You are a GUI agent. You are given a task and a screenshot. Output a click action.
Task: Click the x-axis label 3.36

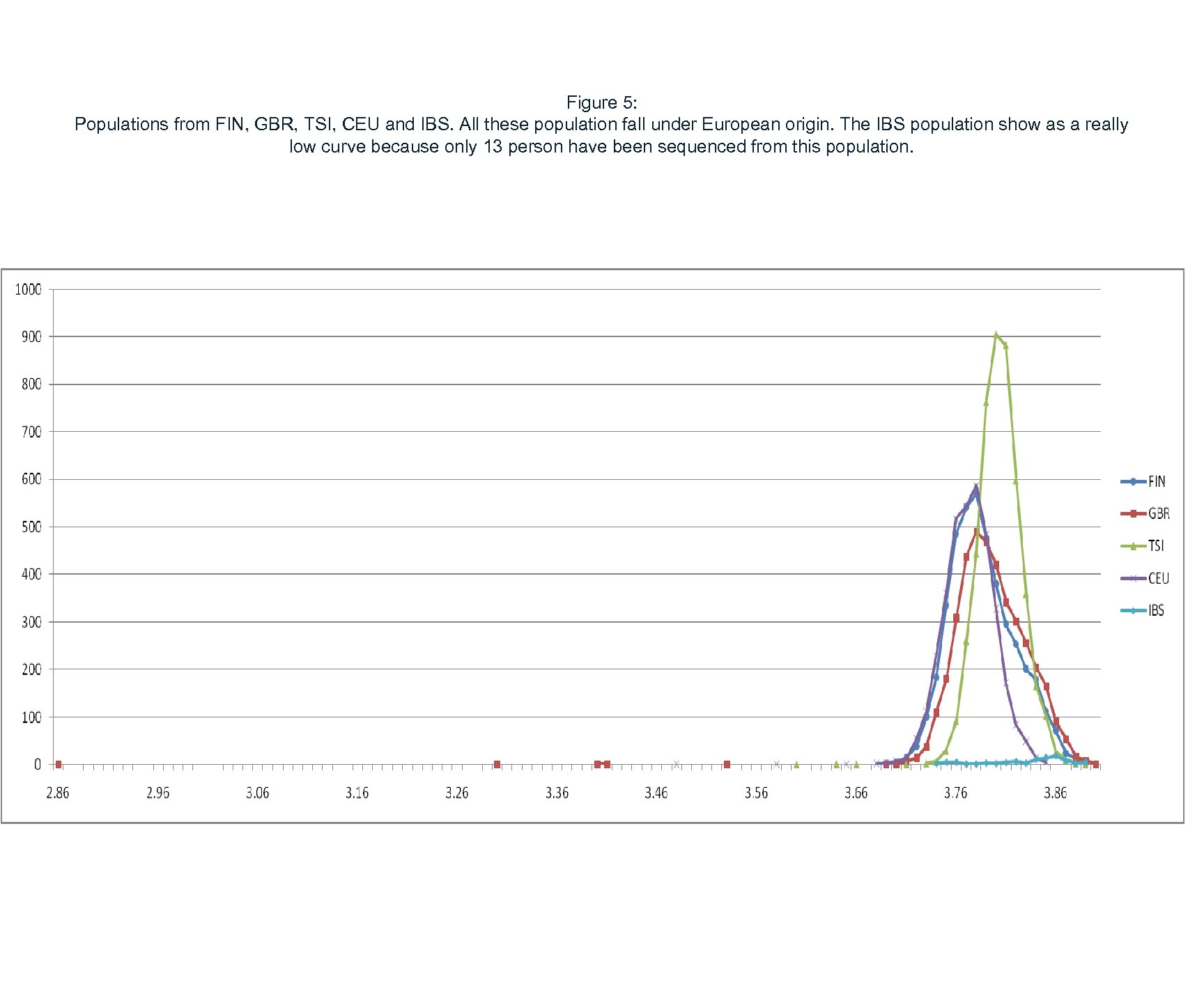point(557,793)
